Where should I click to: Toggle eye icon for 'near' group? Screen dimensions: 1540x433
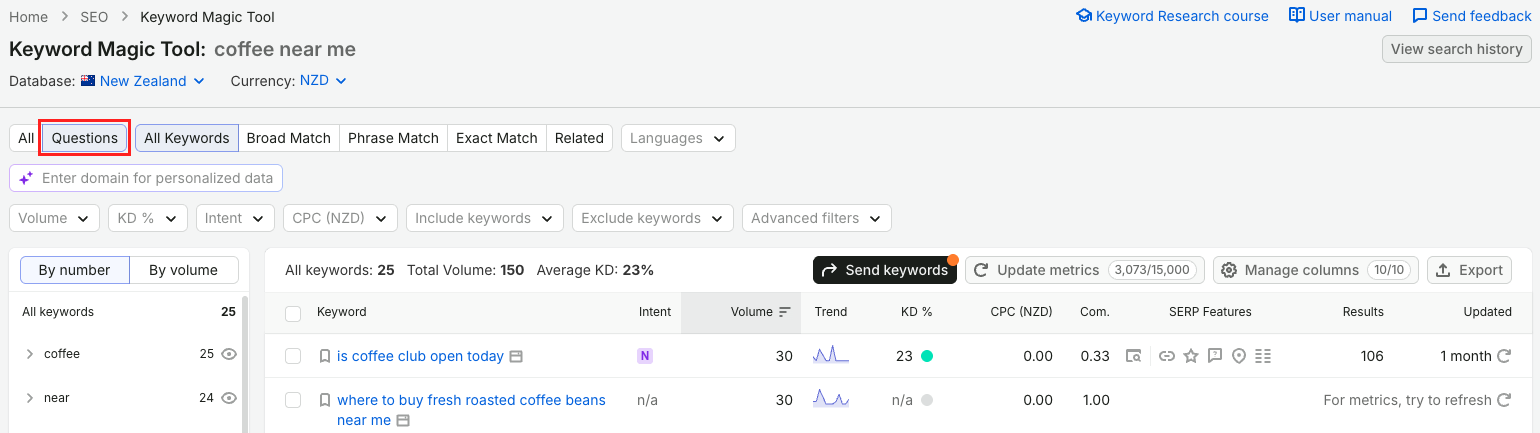click(x=229, y=398)
